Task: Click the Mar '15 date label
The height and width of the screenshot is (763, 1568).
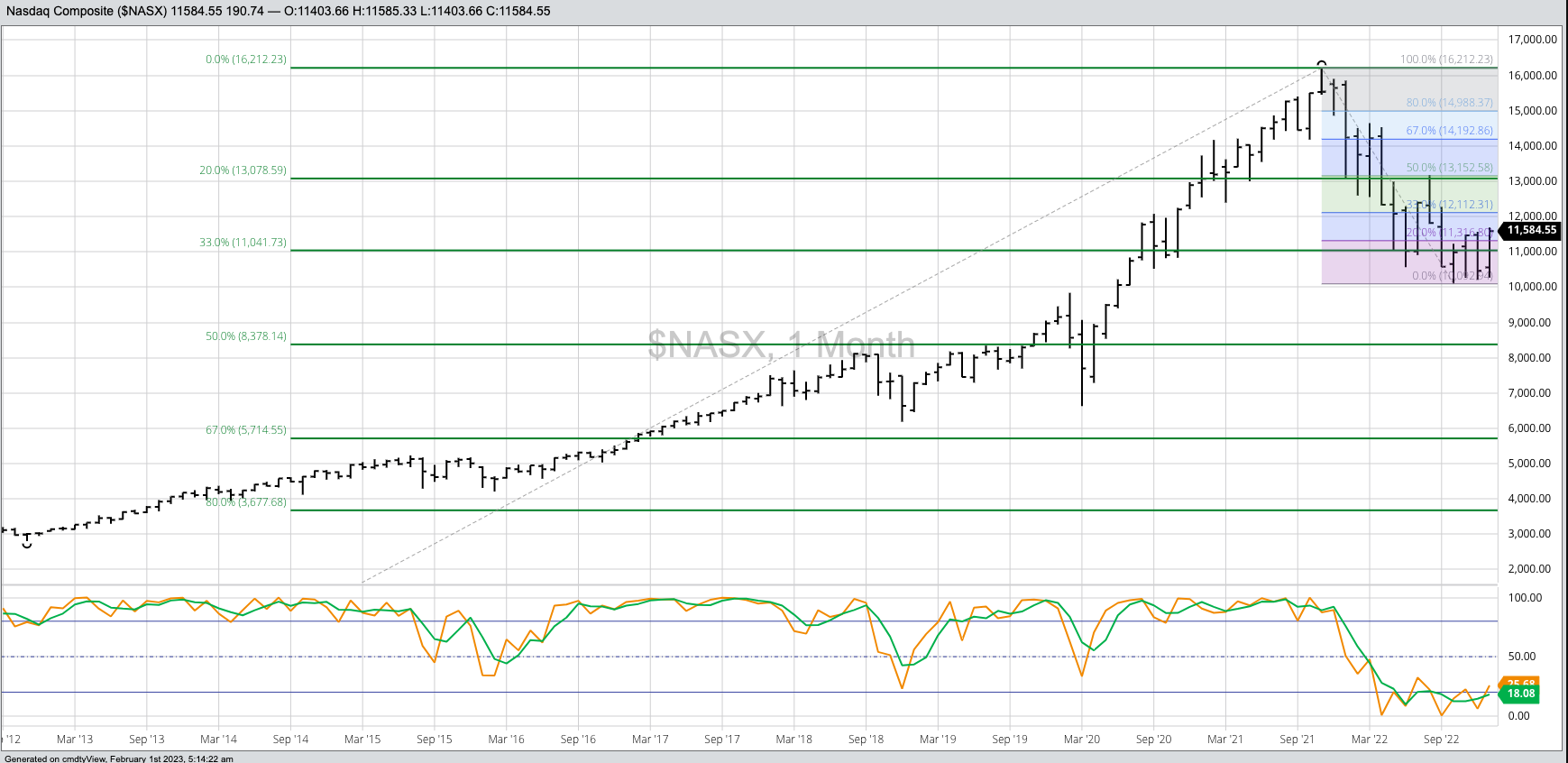Action: pyautogui.click(x=362, y=740)
